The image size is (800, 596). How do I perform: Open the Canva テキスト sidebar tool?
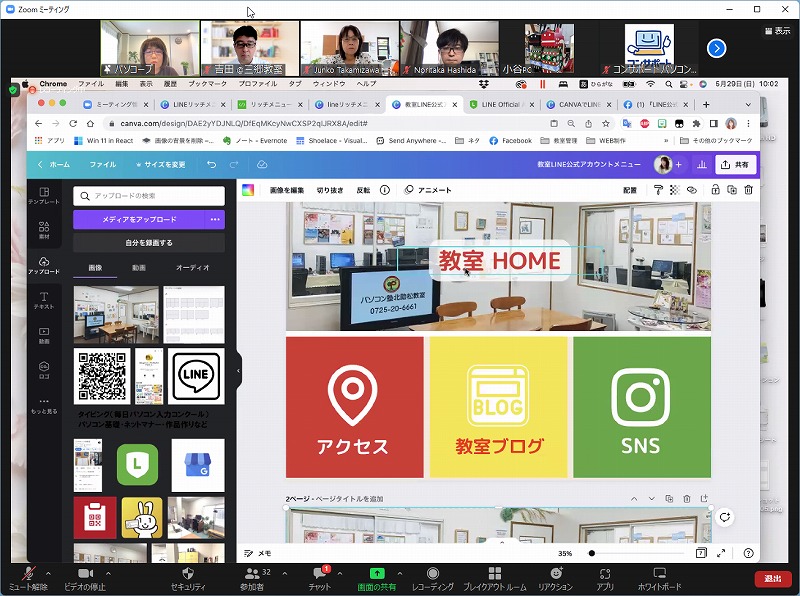pos(44,299)
